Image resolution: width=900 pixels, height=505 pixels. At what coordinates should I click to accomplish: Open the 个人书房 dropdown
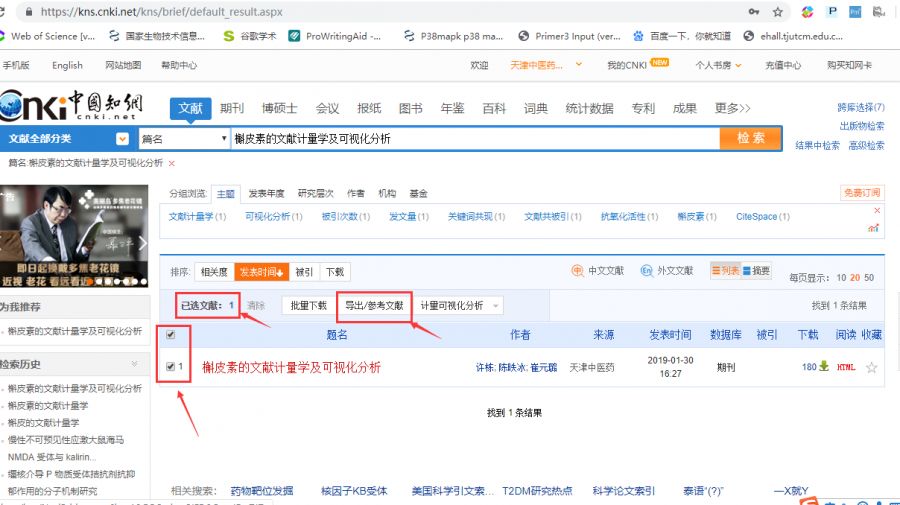click(718, 65)
